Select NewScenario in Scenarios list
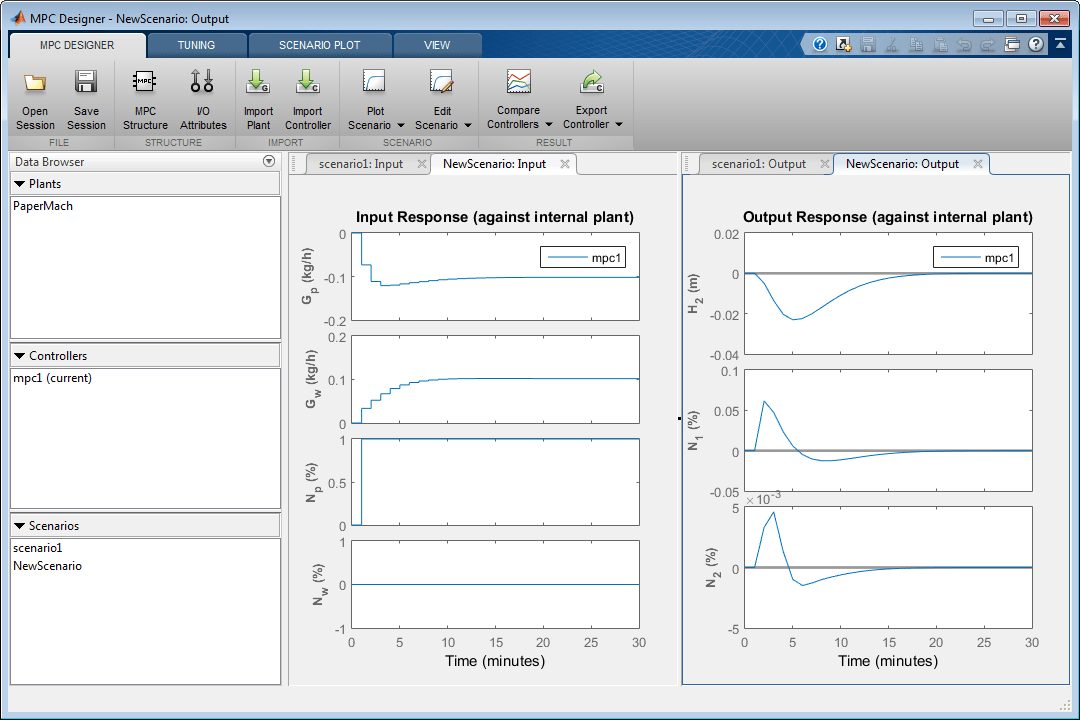1080x720 pixels. click(x=48, y=566)
